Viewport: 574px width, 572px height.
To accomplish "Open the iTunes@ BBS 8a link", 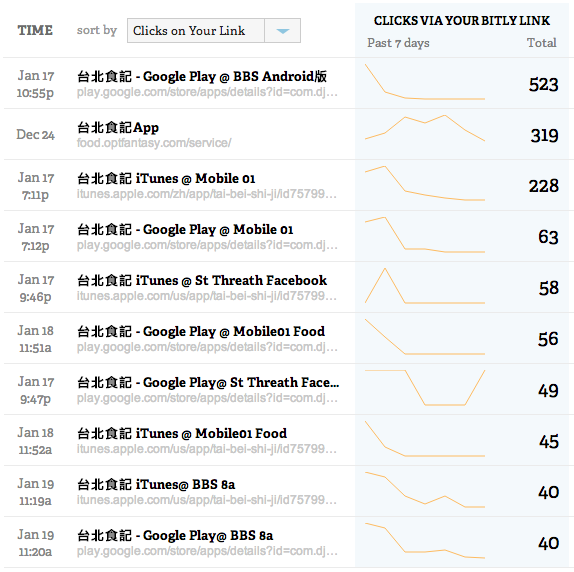I will [x=156, y=485].
